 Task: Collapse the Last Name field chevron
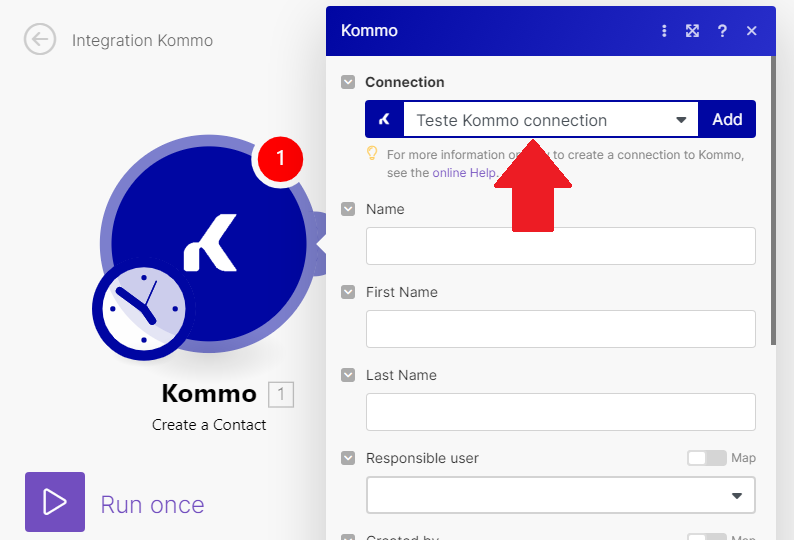pos(348,375)
